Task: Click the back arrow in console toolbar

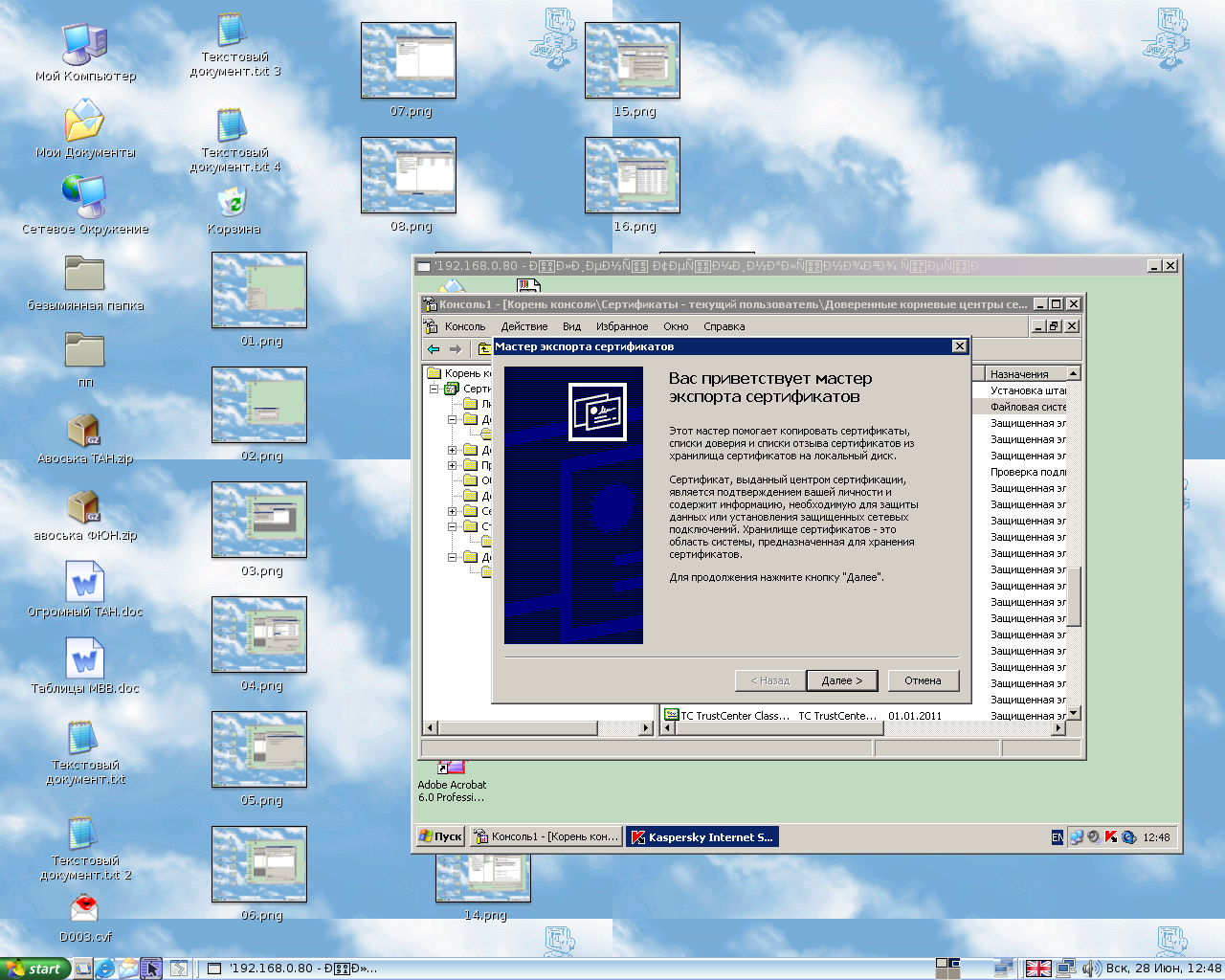Action: click(x=434, y=349)
